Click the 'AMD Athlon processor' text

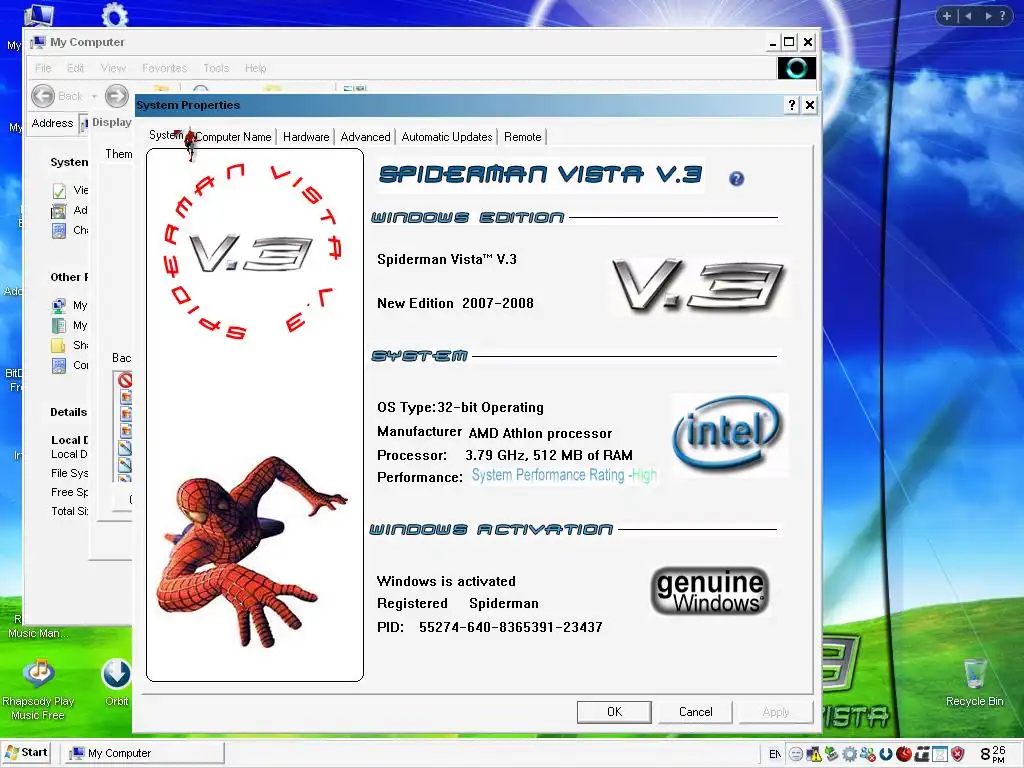tap(540, 434)
